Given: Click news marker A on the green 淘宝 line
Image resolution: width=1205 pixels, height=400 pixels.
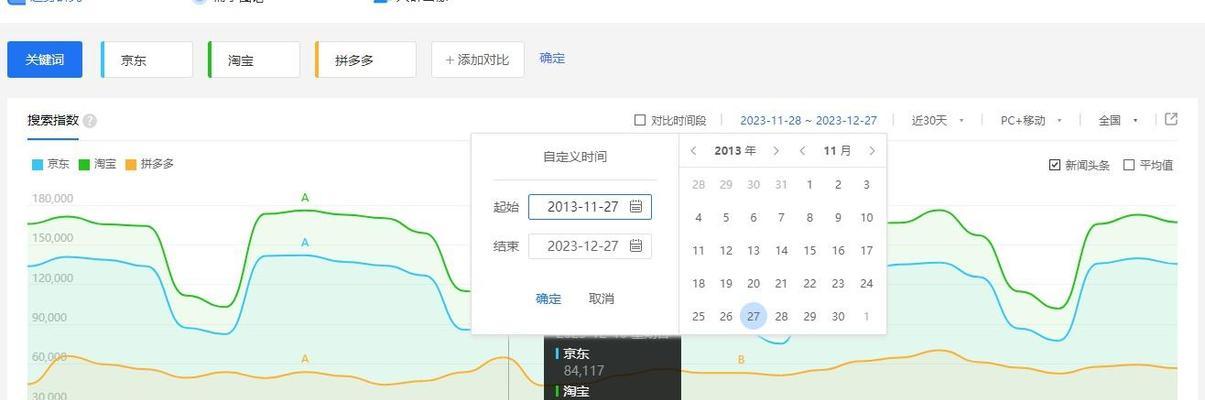Looking at the screenshot, I should (x=305, y=198).
